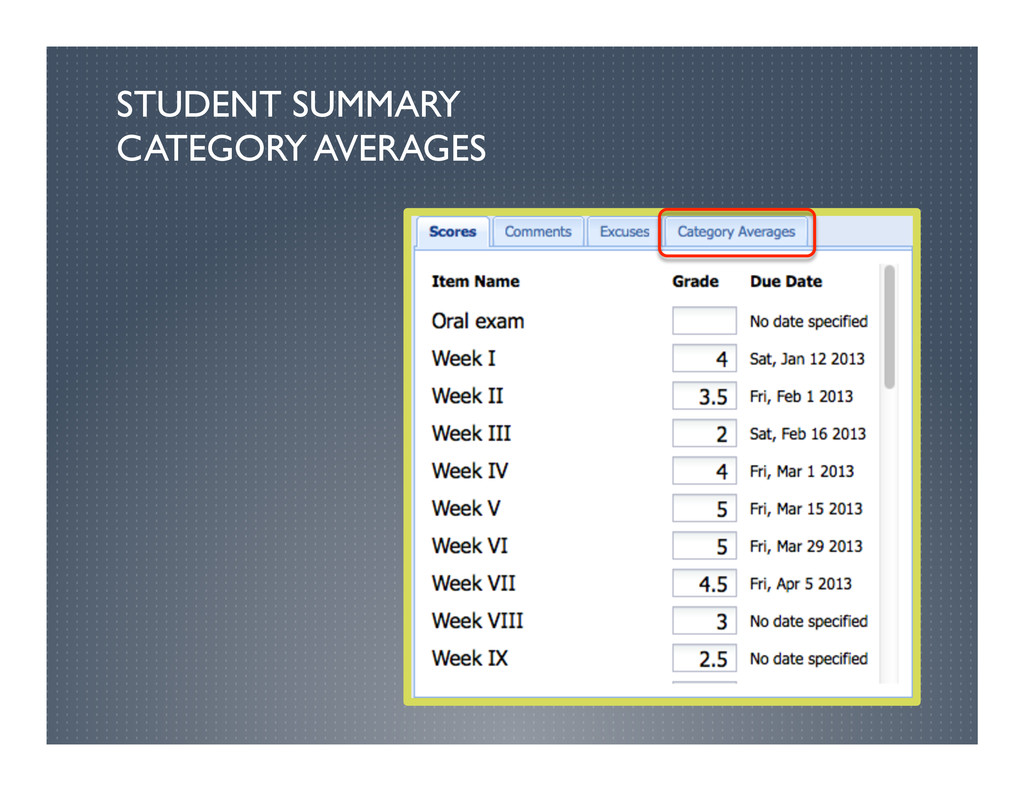Click the Grade column header
The height and width of the screenshot is (791, 1024).
click(696, 282)
